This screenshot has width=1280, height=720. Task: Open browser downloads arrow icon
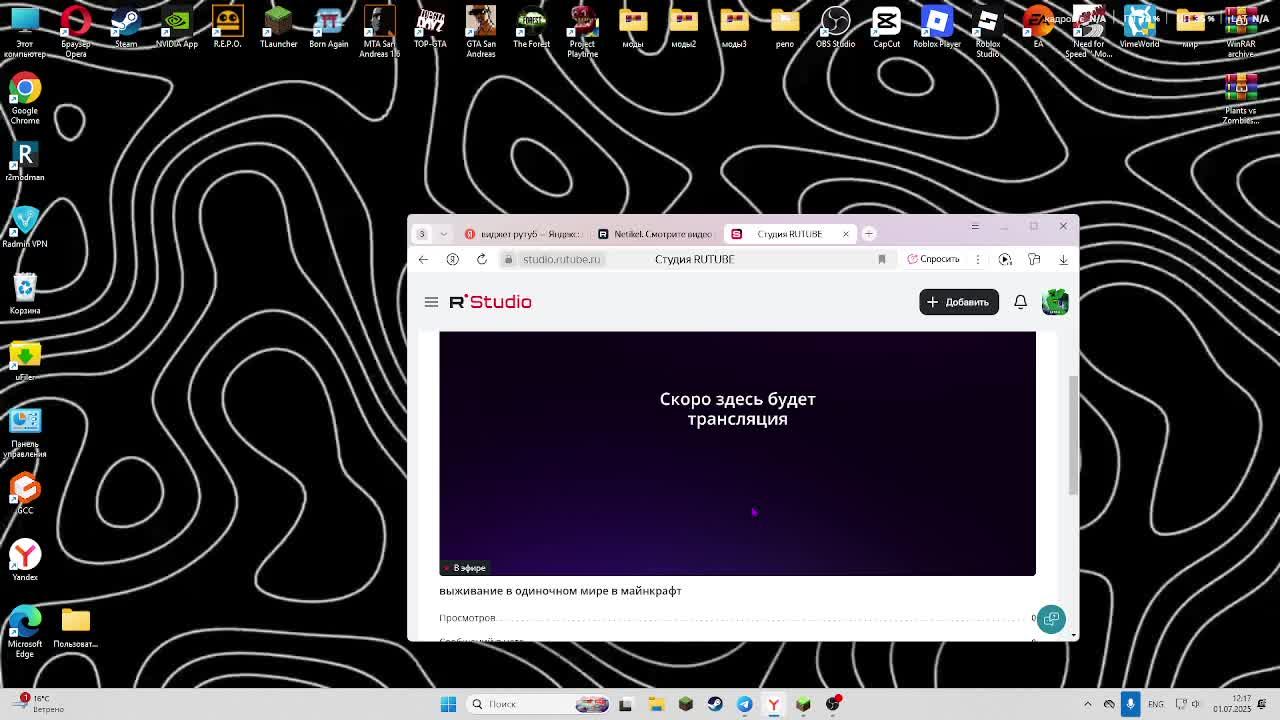pos(1063,259)
